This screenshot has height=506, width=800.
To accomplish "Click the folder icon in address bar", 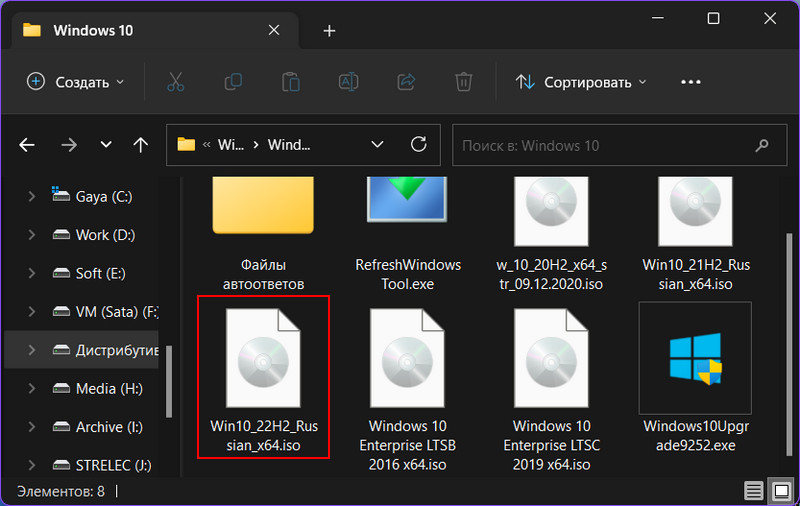I will click(x=186, y=145).
